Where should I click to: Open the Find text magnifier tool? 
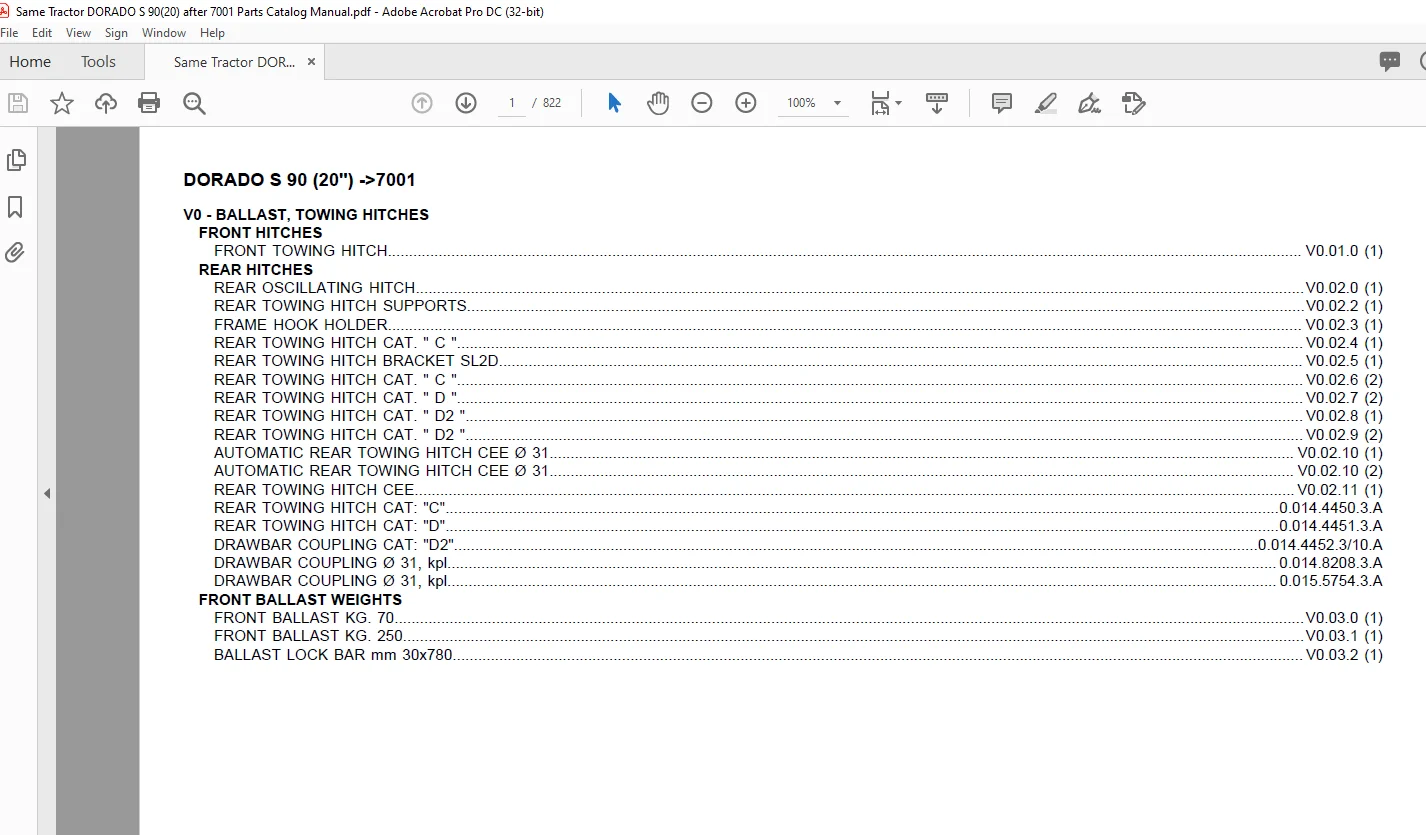pos(194,103)
